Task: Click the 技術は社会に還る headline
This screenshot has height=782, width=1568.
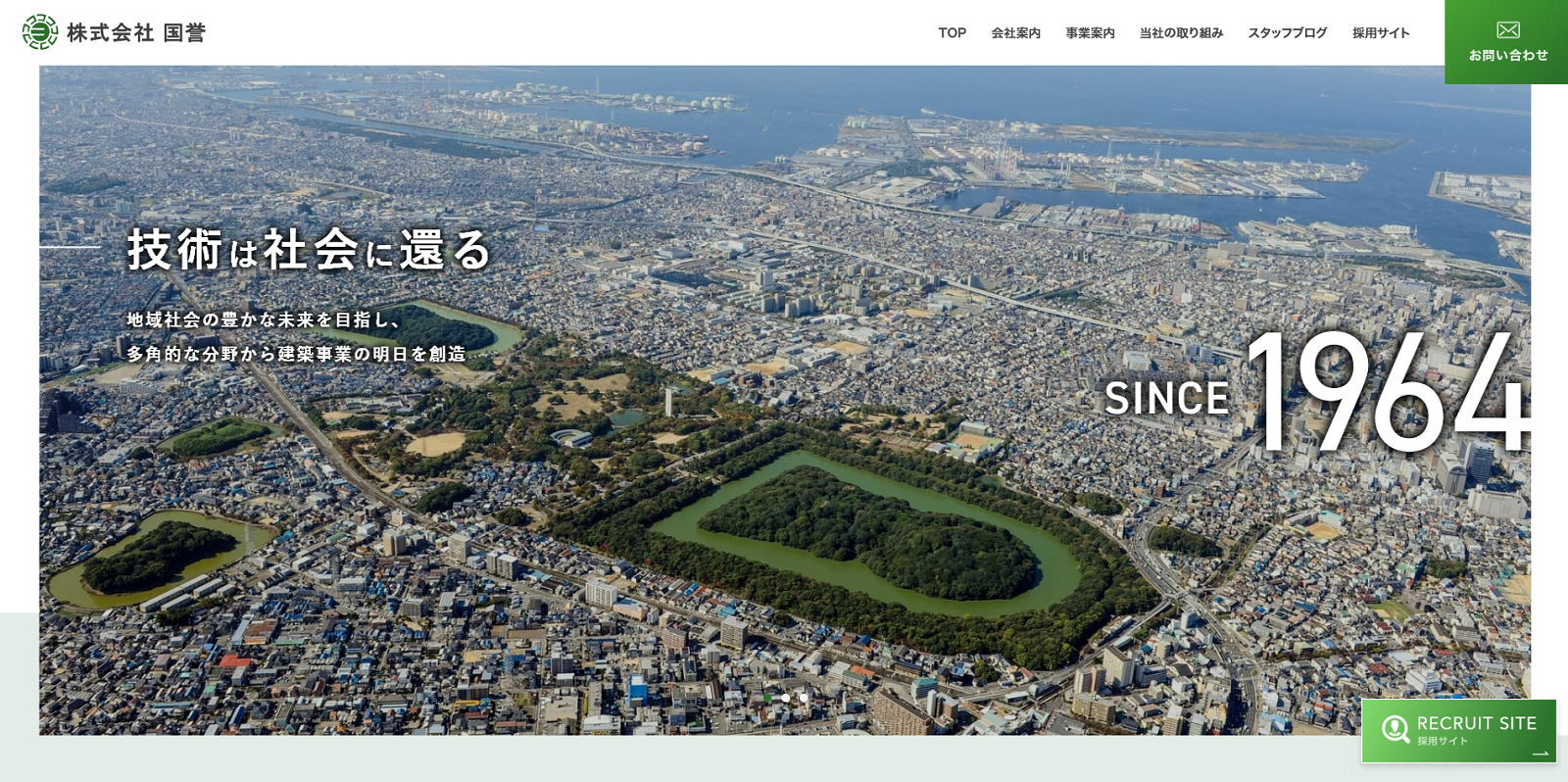Action: point(309,250)
